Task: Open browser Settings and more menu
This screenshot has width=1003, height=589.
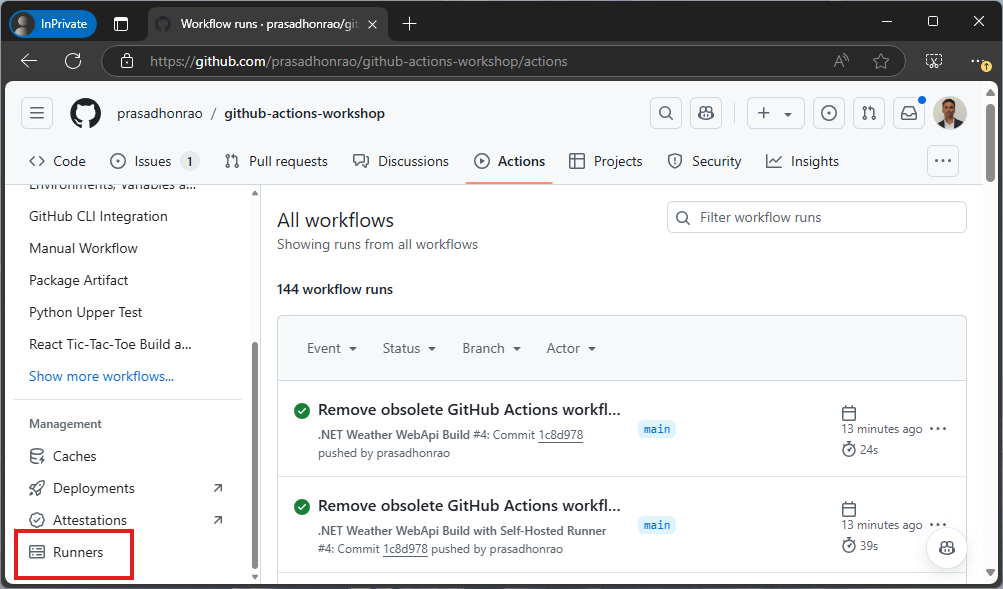Action: pos(979,61)
